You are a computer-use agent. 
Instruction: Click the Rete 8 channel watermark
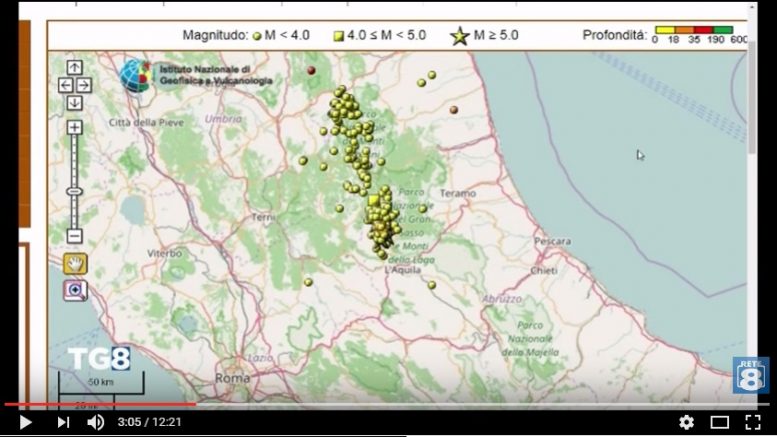coord(750,375)
